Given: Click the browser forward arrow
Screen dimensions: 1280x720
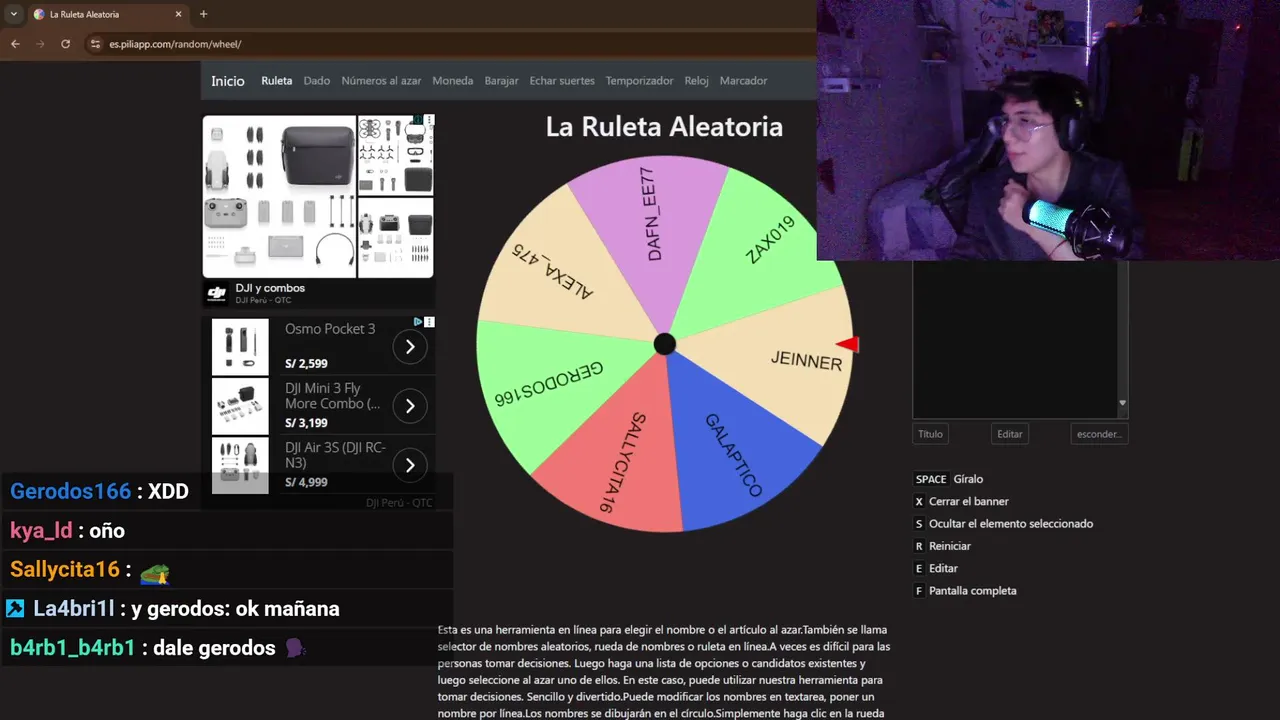Looking at the screenshot, I should coord(40,44).
